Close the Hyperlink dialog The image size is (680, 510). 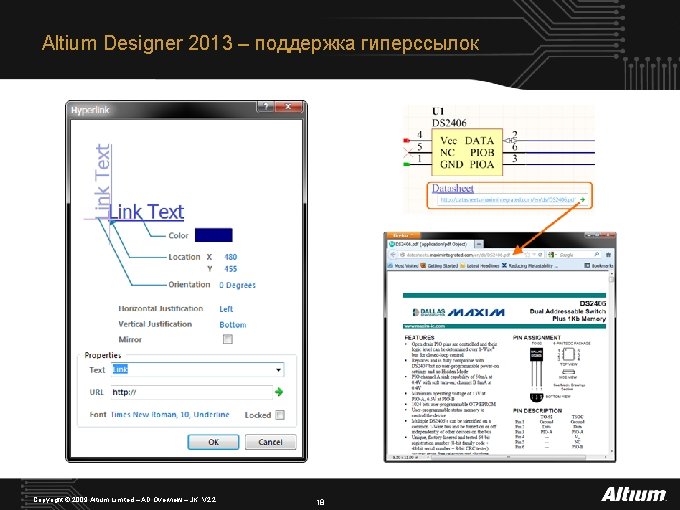pyautogui.click(x=288, y=107)
